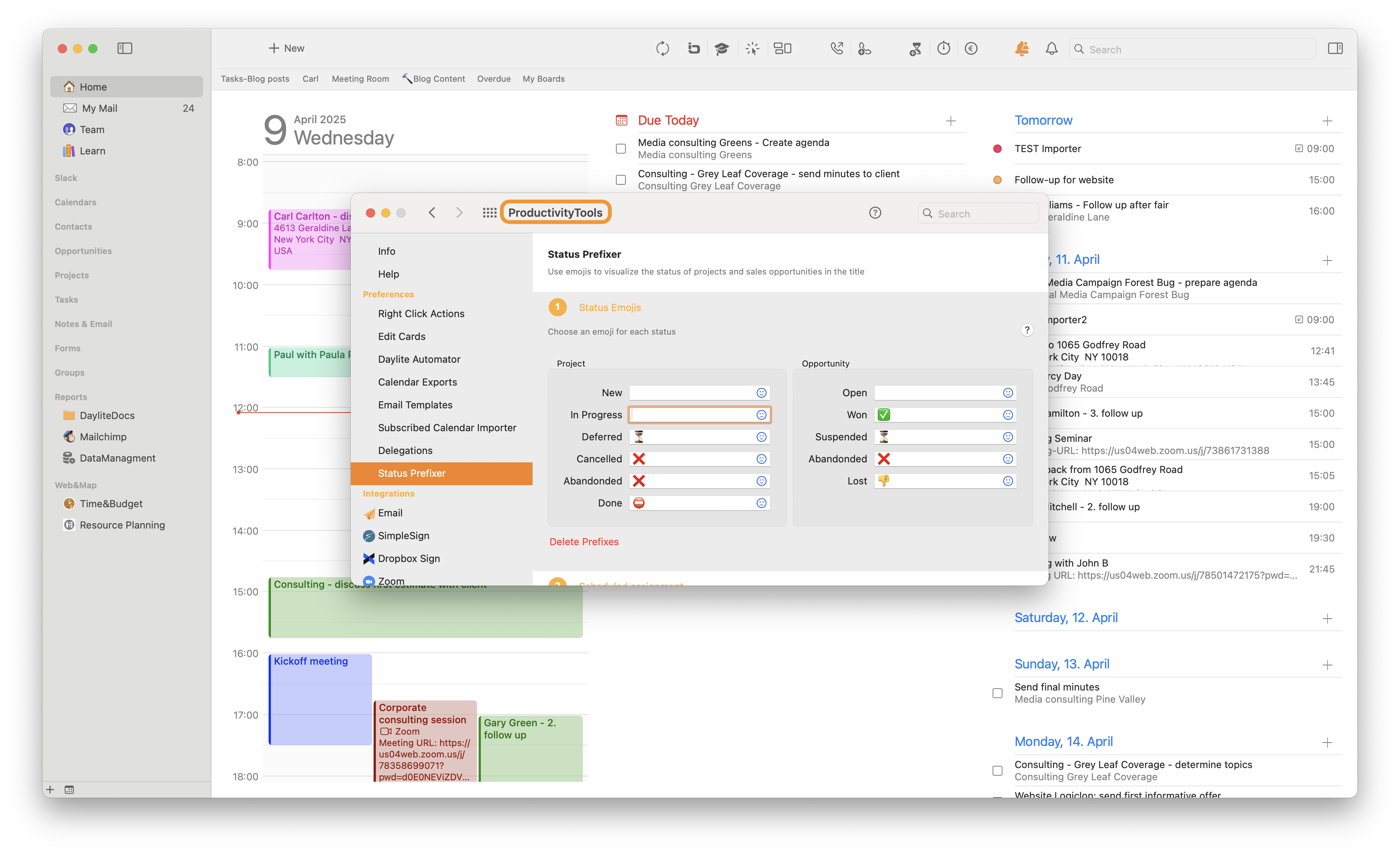Add item to Due Today list
The width and height of the screenshot is (1400, 854).
point(951,121)
